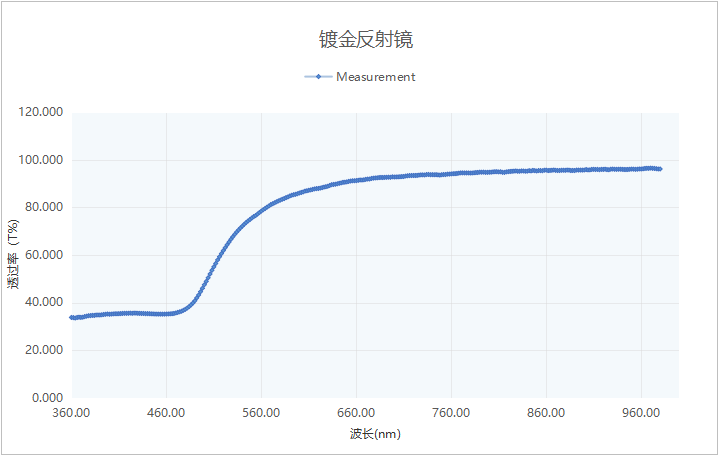This screenshot has width=718, height=464.
Task: Click the 0.000 y-axis tick label
Action: [x=47, y=398]
